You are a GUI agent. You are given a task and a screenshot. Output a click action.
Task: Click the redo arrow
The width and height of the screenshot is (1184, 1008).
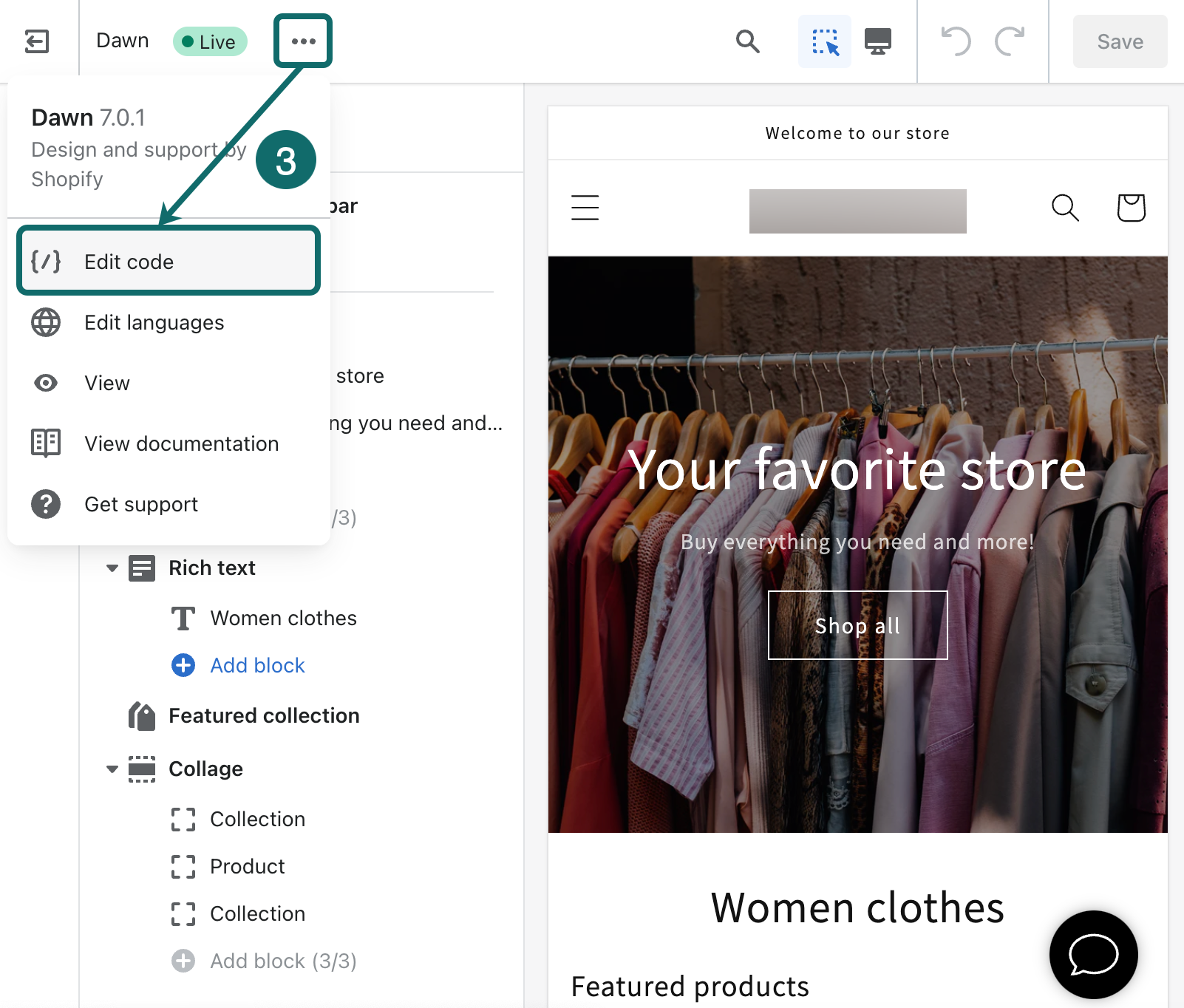pos(1010,41)
